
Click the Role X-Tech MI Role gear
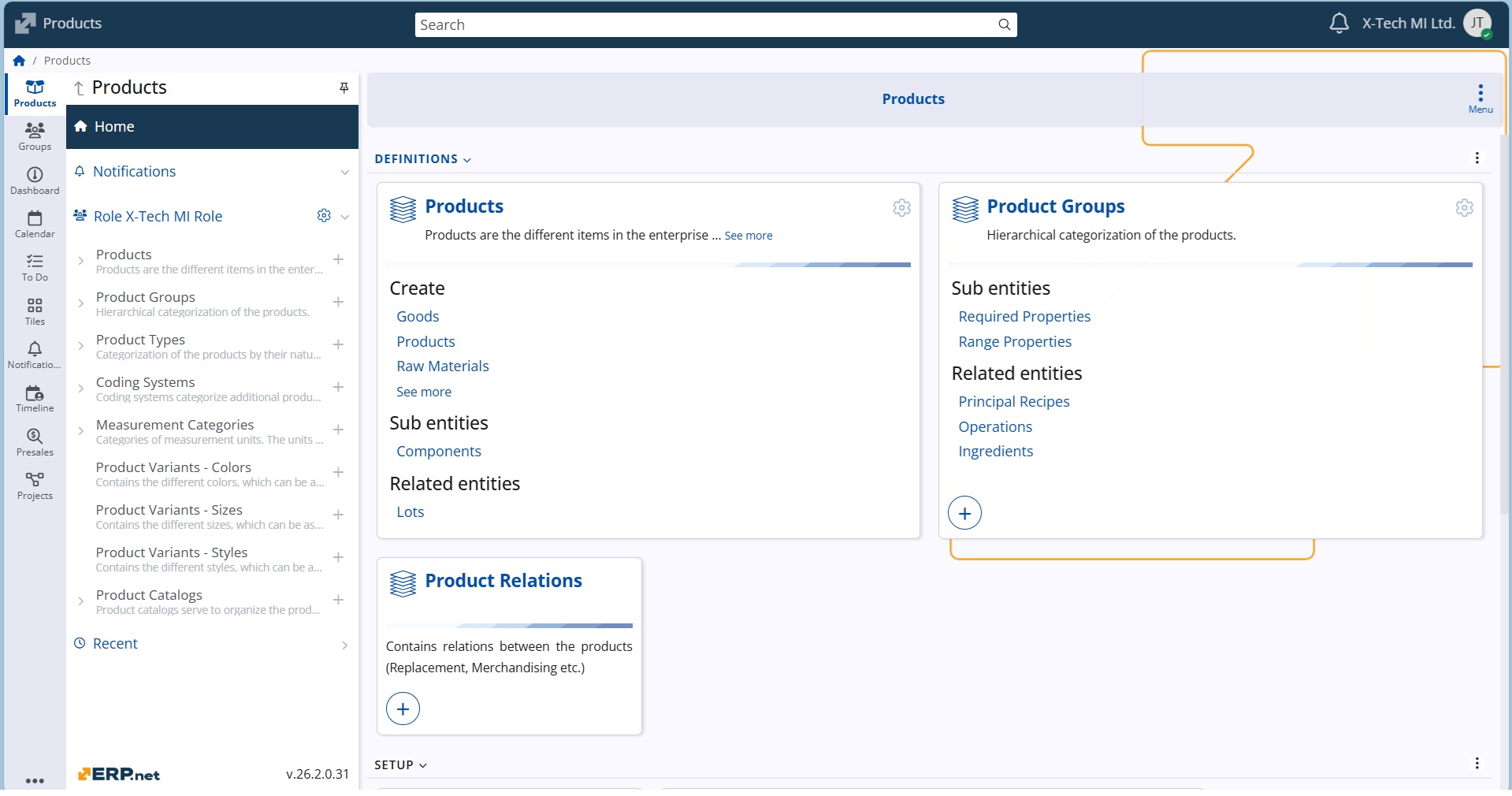click(324, 216)
